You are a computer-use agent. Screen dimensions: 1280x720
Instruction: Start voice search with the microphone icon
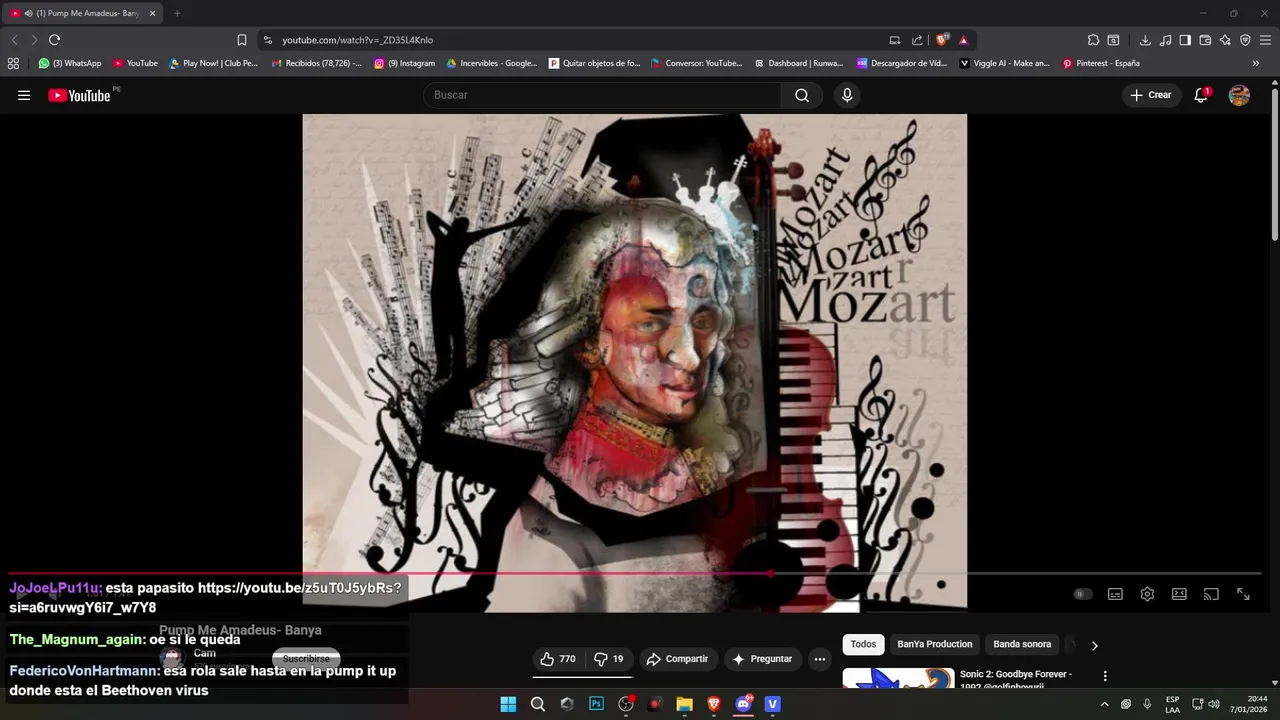point(847,95)
